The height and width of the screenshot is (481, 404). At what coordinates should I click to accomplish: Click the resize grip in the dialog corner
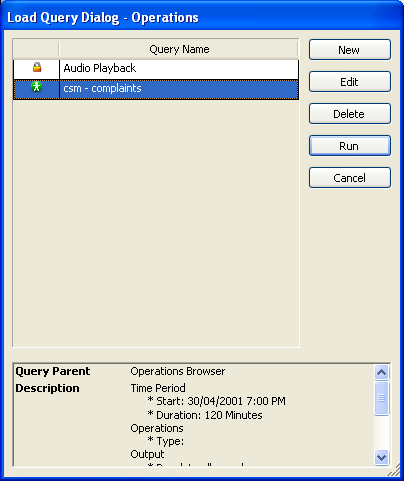(395, 471)
